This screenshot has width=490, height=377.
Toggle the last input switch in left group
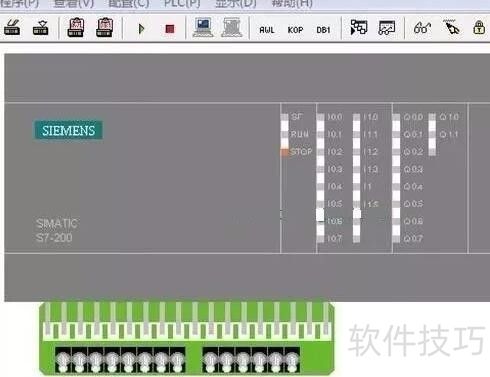177,360
